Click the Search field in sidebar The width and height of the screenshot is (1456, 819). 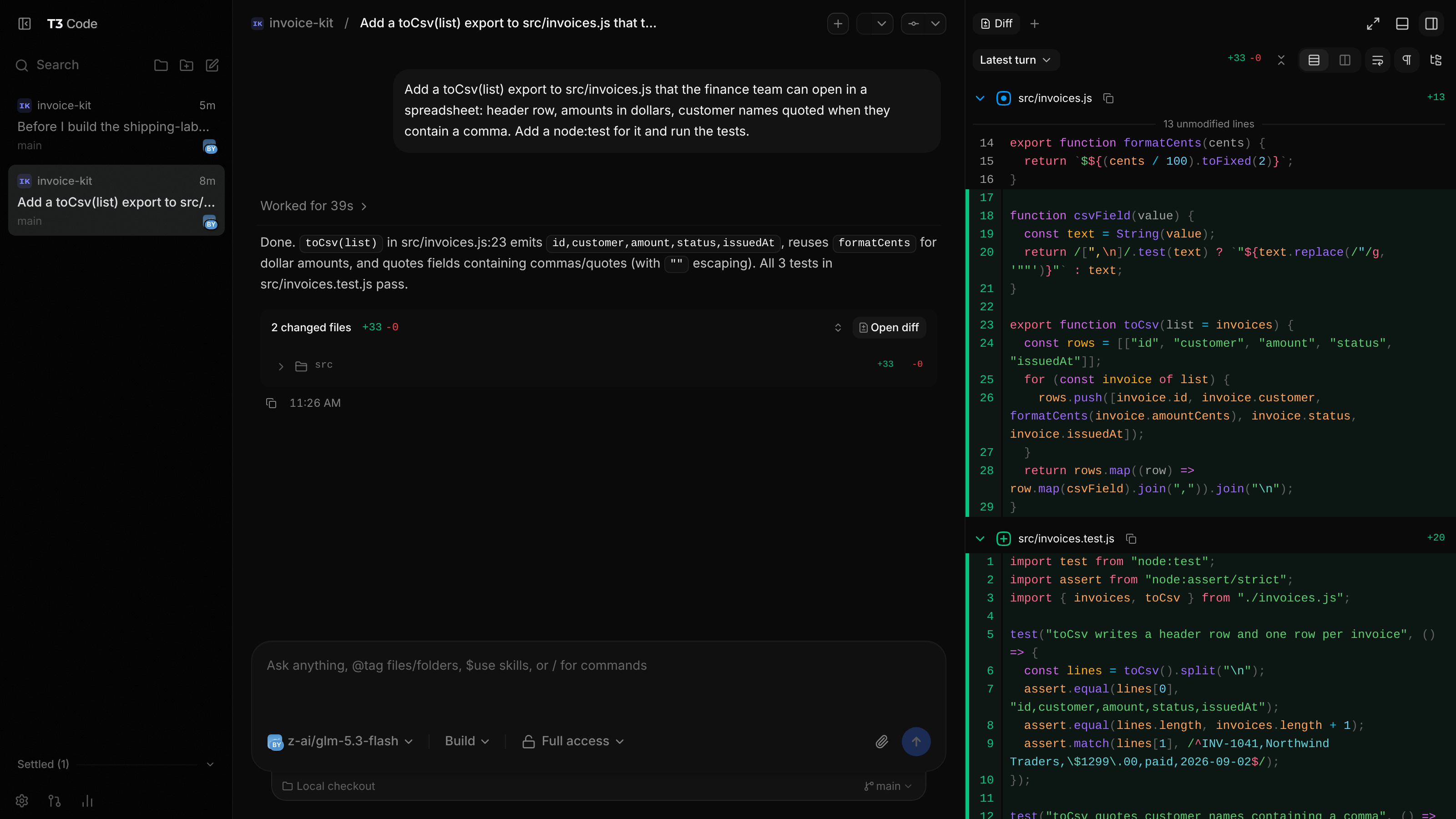tap(58, 65)
